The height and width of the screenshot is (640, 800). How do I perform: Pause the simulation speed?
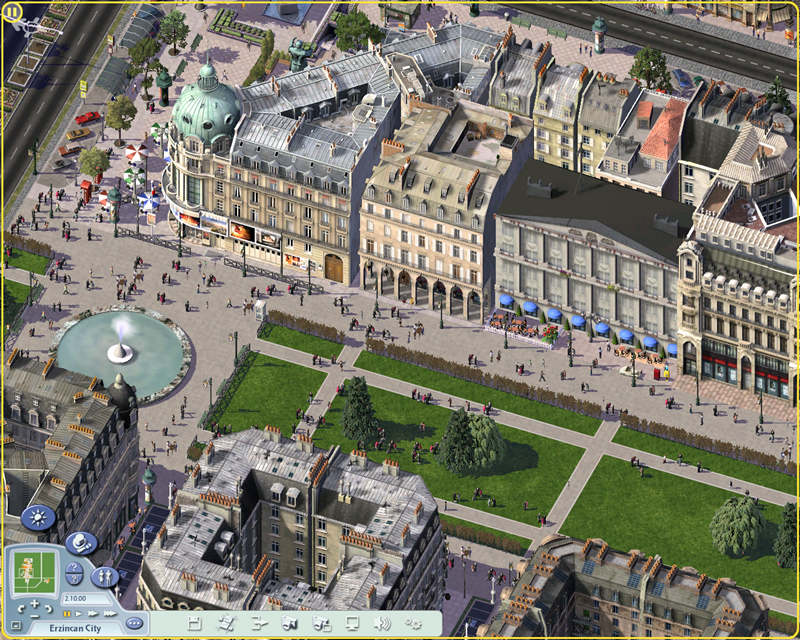67,613
